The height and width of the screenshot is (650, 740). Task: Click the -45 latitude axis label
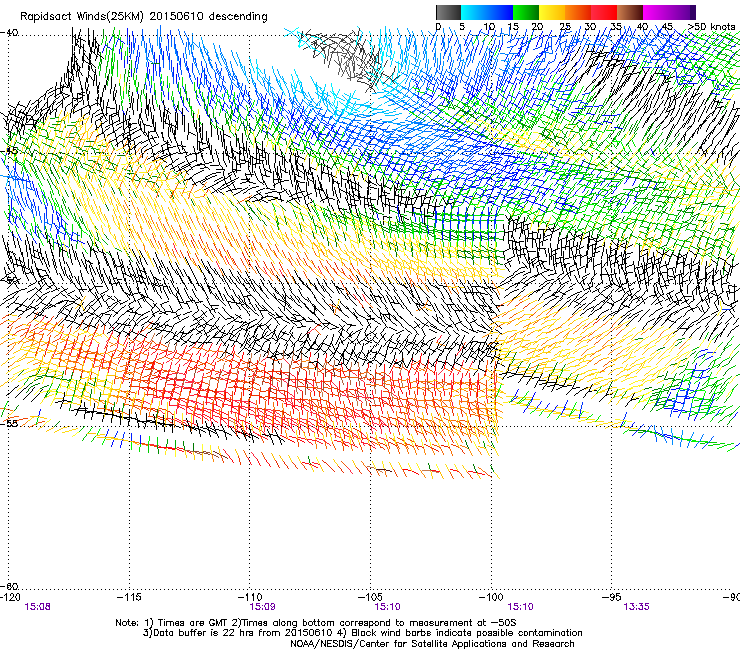coord(9,152)
